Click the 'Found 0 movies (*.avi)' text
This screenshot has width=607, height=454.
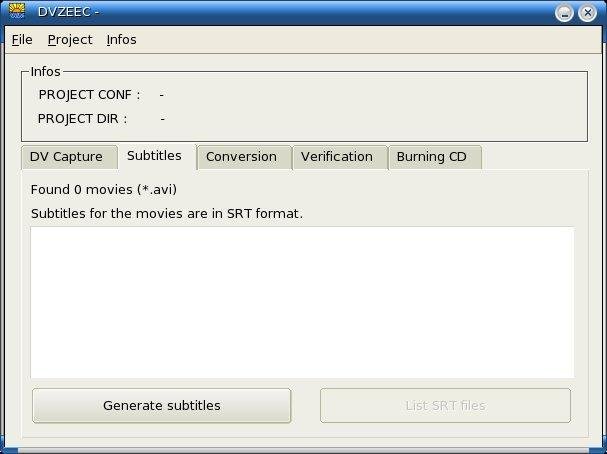click(104, 189)
